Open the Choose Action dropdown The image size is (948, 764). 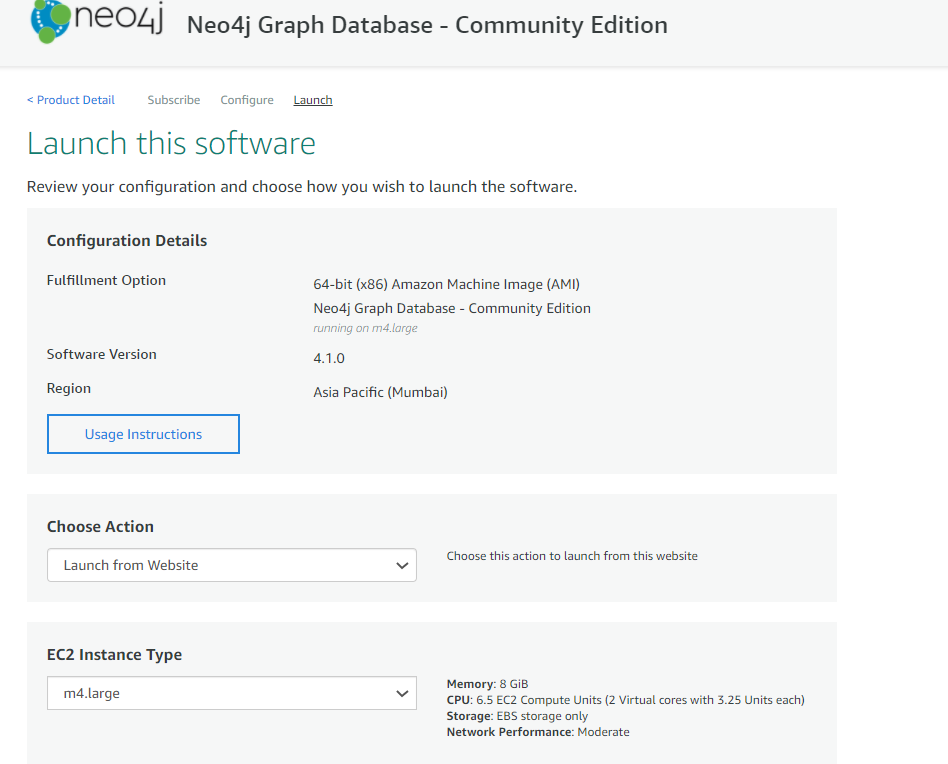[231, 564]
